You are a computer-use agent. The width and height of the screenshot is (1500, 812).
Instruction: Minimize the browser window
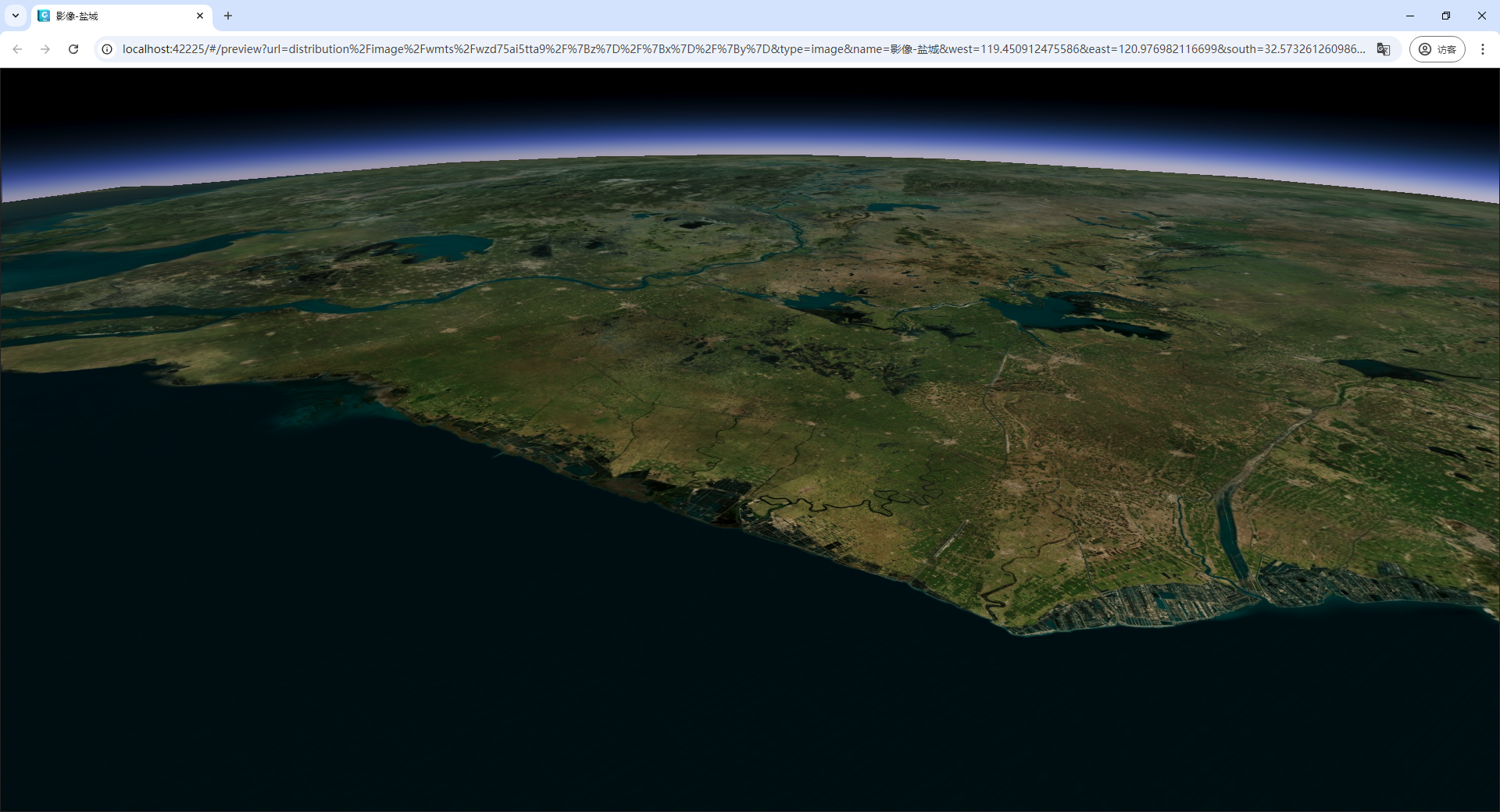(1410, 16)
